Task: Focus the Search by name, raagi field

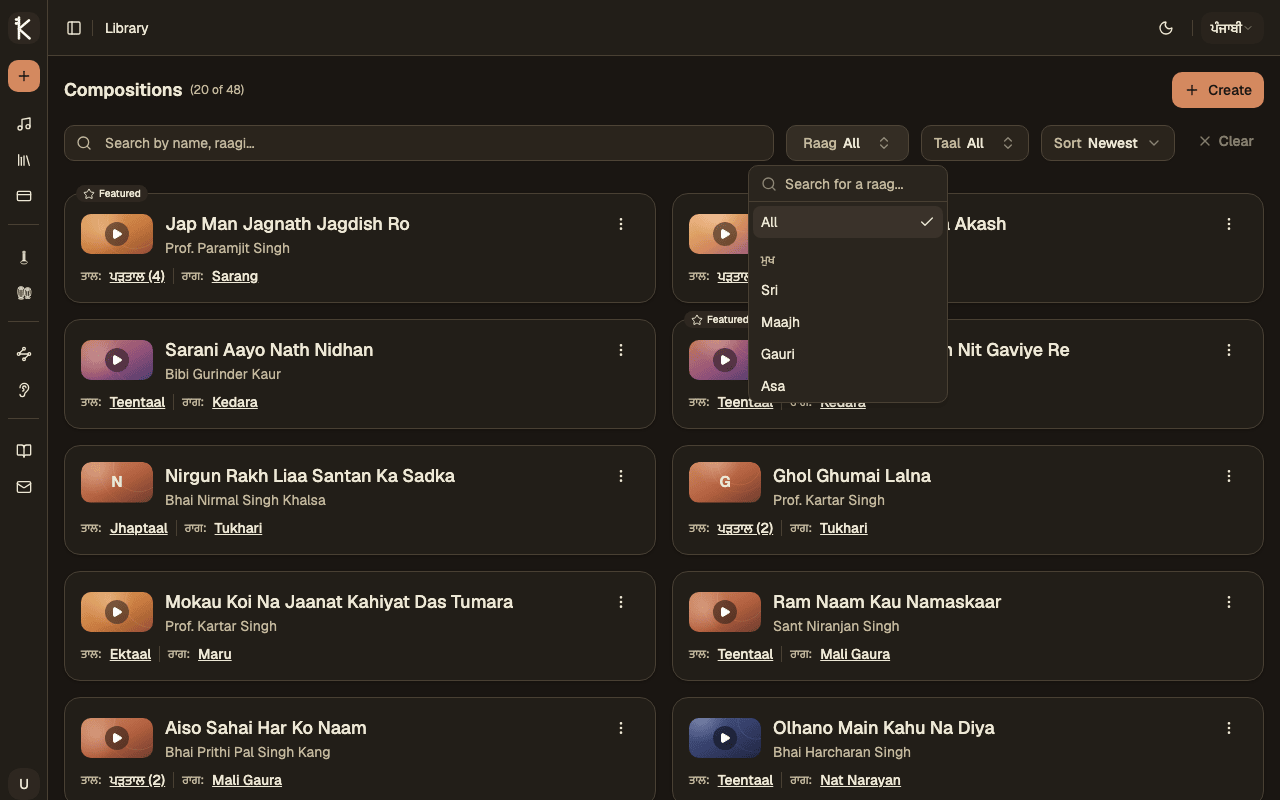Action: pos(419,143)
